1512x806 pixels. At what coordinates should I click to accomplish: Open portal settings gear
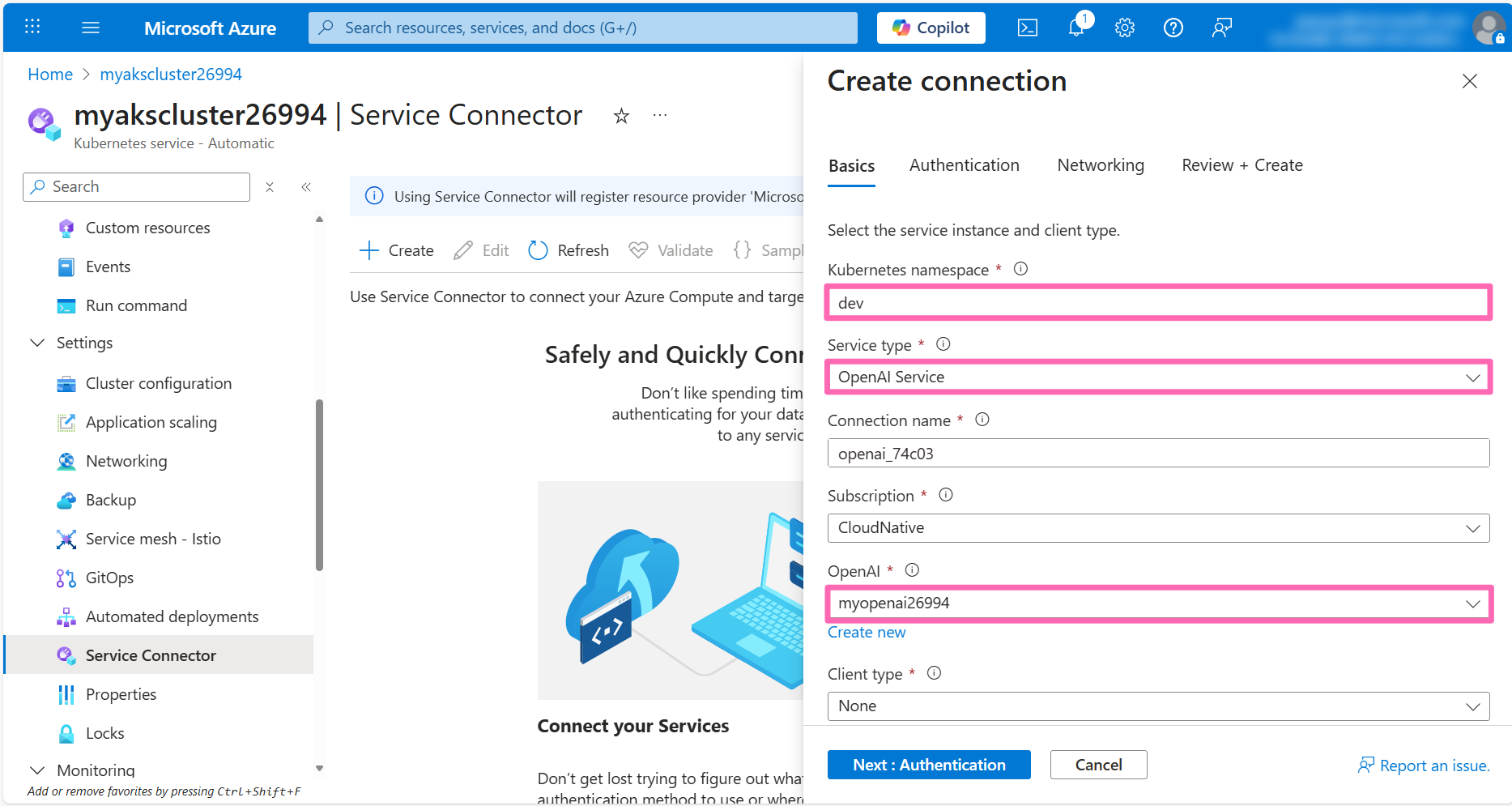click(x=1124, y=28)
